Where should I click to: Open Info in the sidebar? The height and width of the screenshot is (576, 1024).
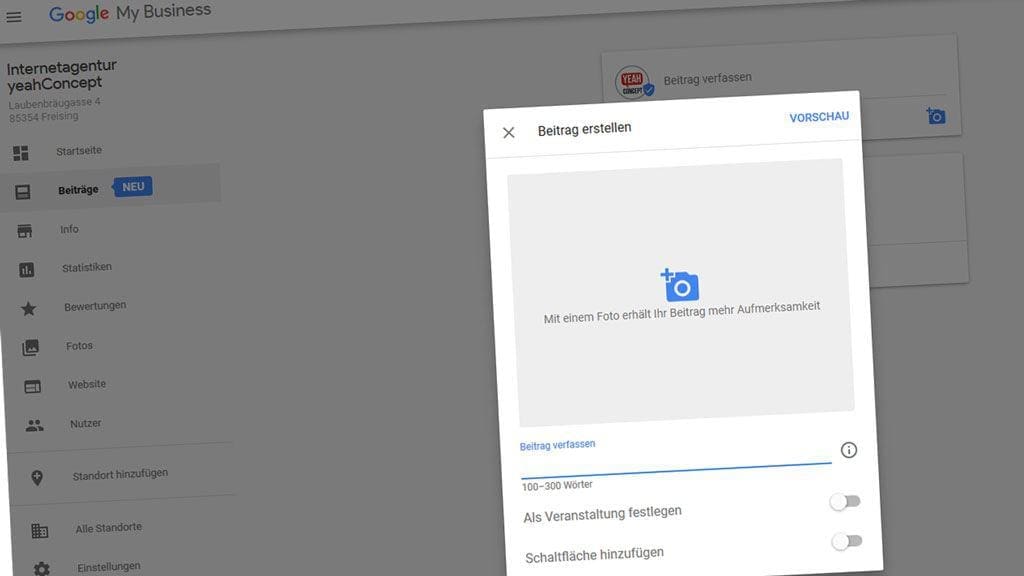[69, 229]
